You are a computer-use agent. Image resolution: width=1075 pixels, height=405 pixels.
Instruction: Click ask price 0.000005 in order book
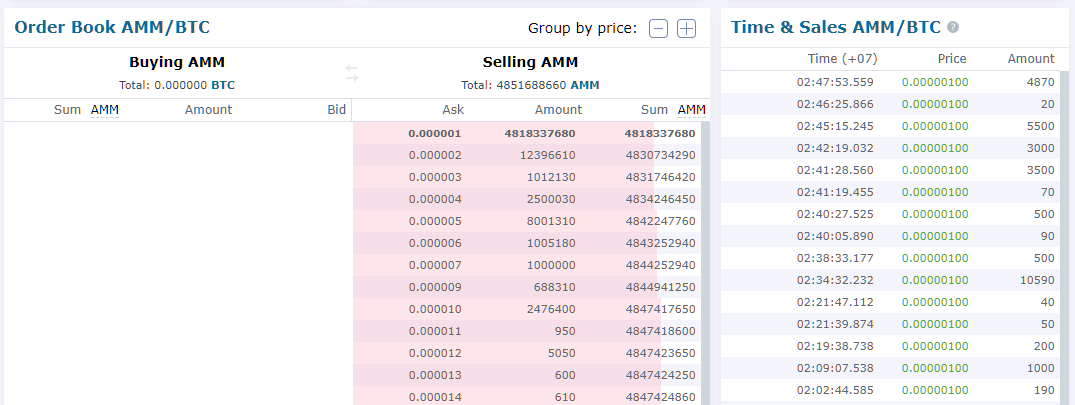435,221
